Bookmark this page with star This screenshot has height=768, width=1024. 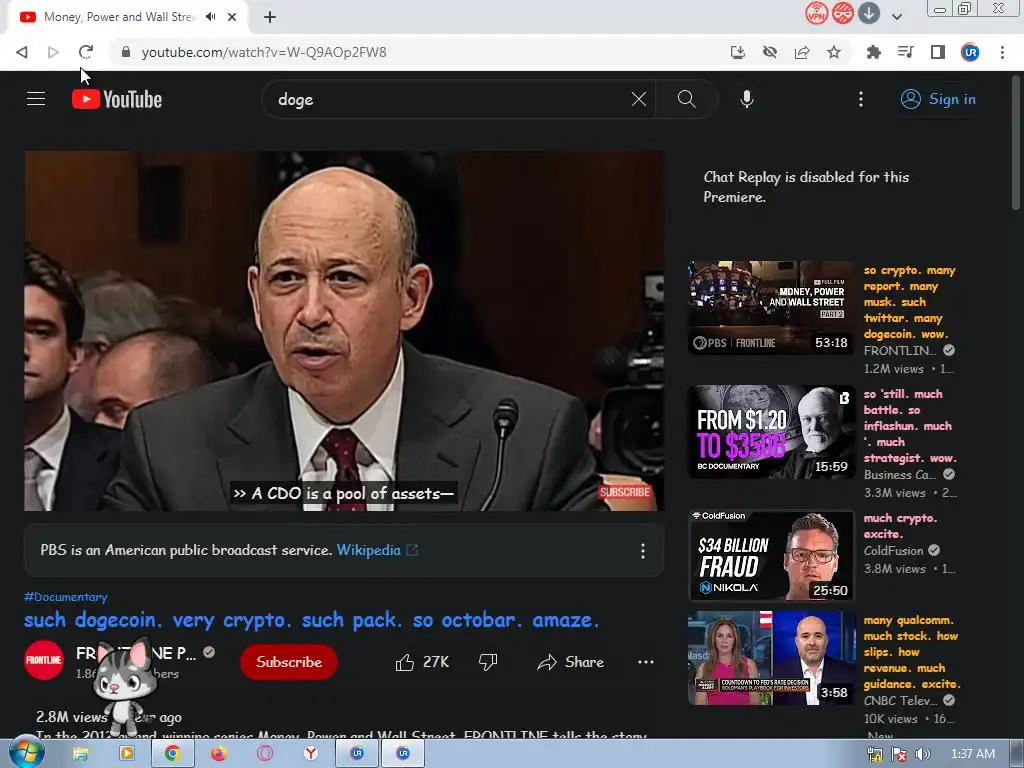(x=834, y=52)
